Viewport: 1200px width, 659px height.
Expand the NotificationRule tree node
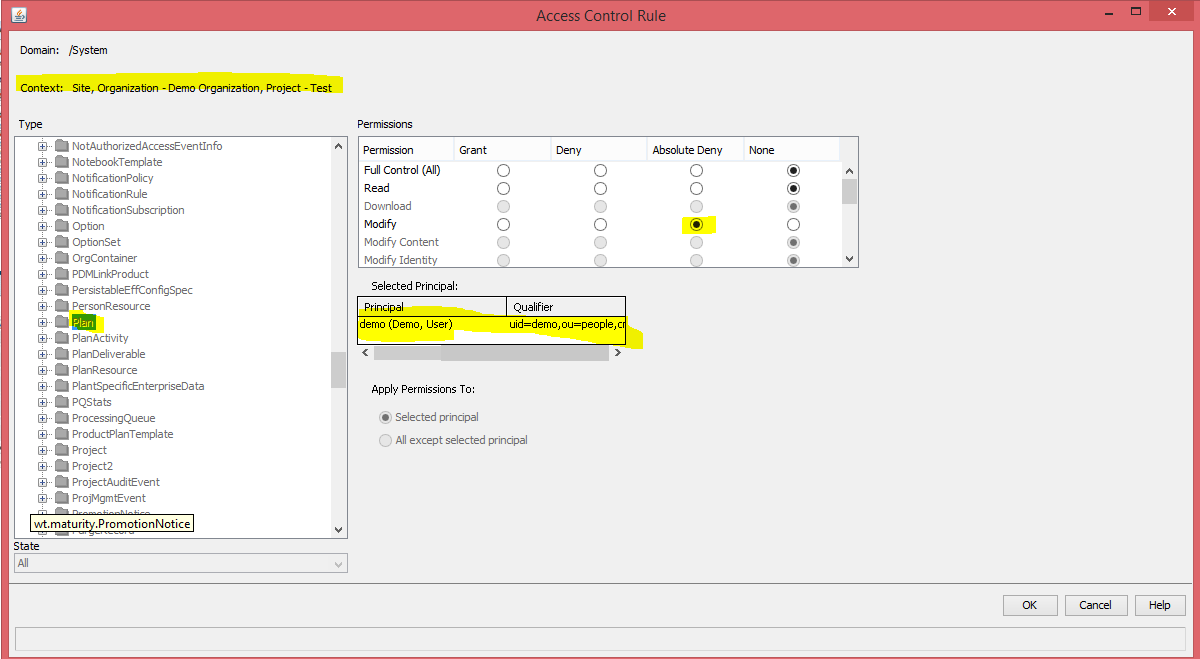[43, 194]
